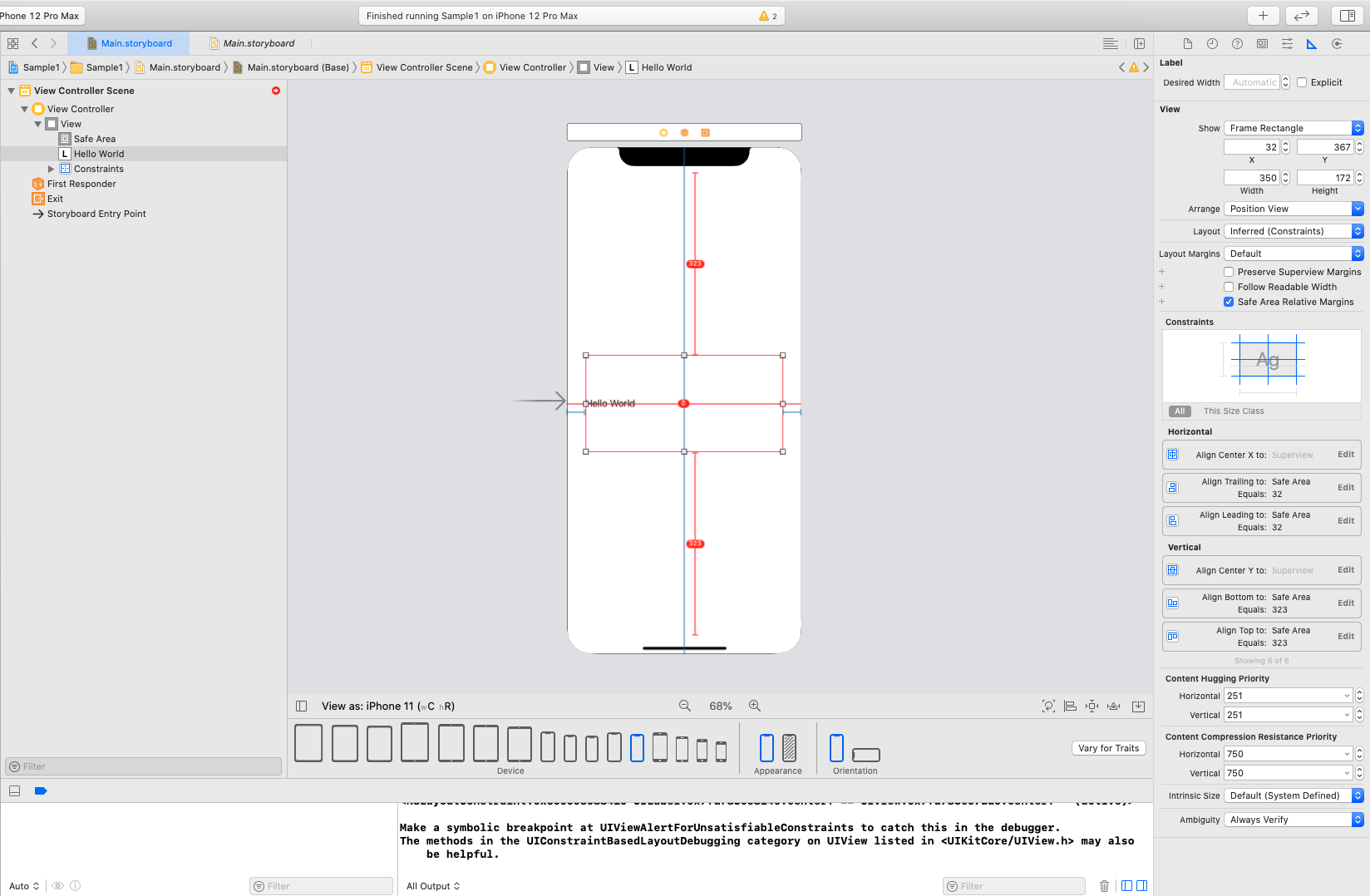Uncheck Safe Area Relative Margins
Viewport: 1370px width, 896px height.
tap(1229, 302)
